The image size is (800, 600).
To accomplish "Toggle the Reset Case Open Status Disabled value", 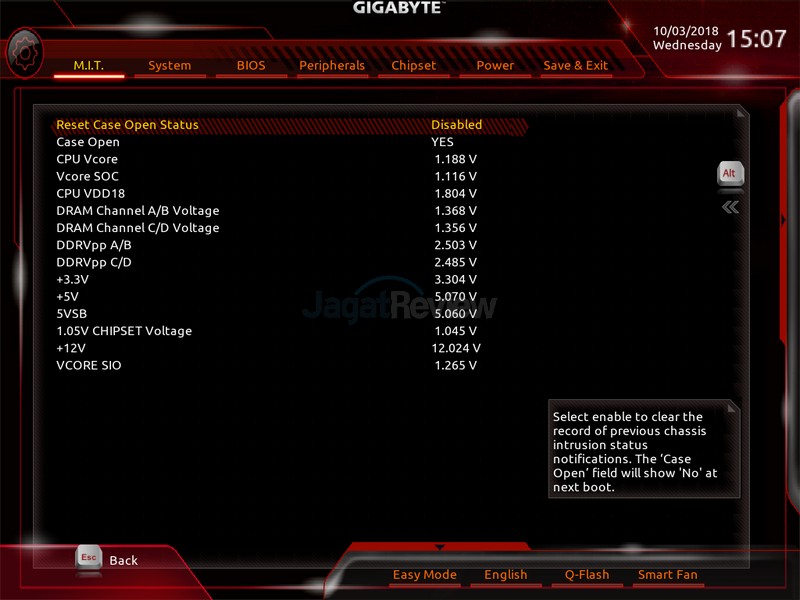I will point(456,125).
